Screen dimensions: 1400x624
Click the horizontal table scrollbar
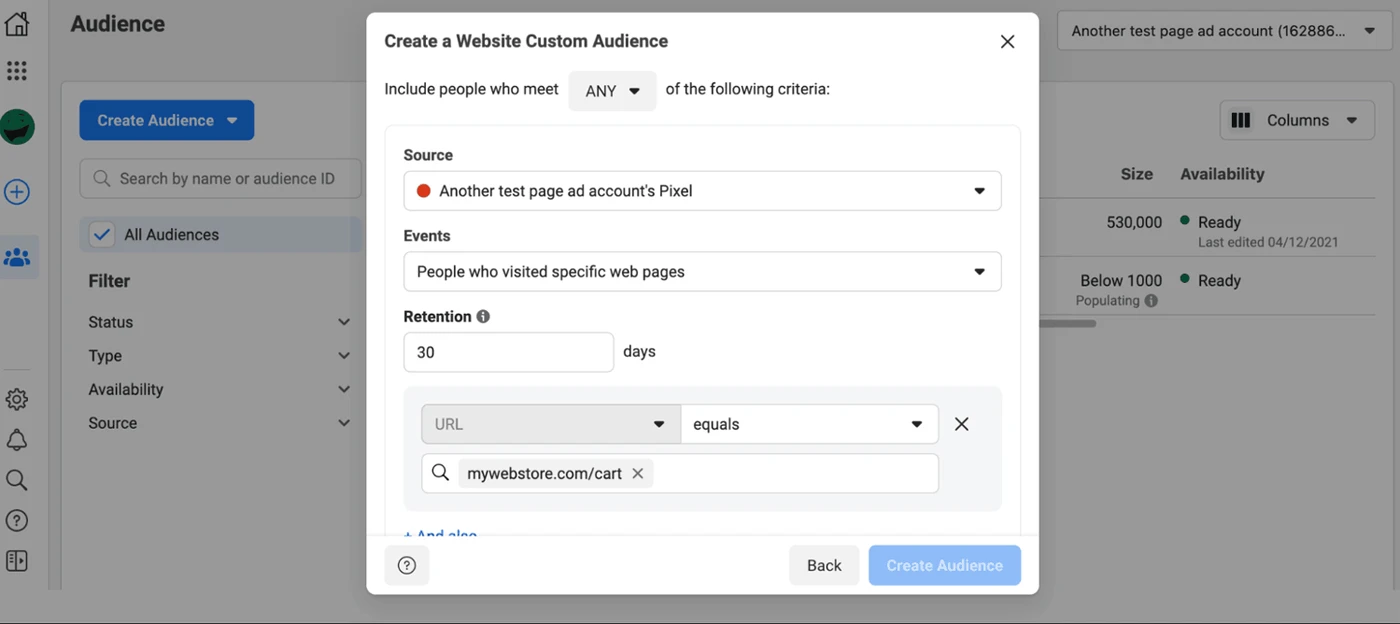tap(1067, 324)
